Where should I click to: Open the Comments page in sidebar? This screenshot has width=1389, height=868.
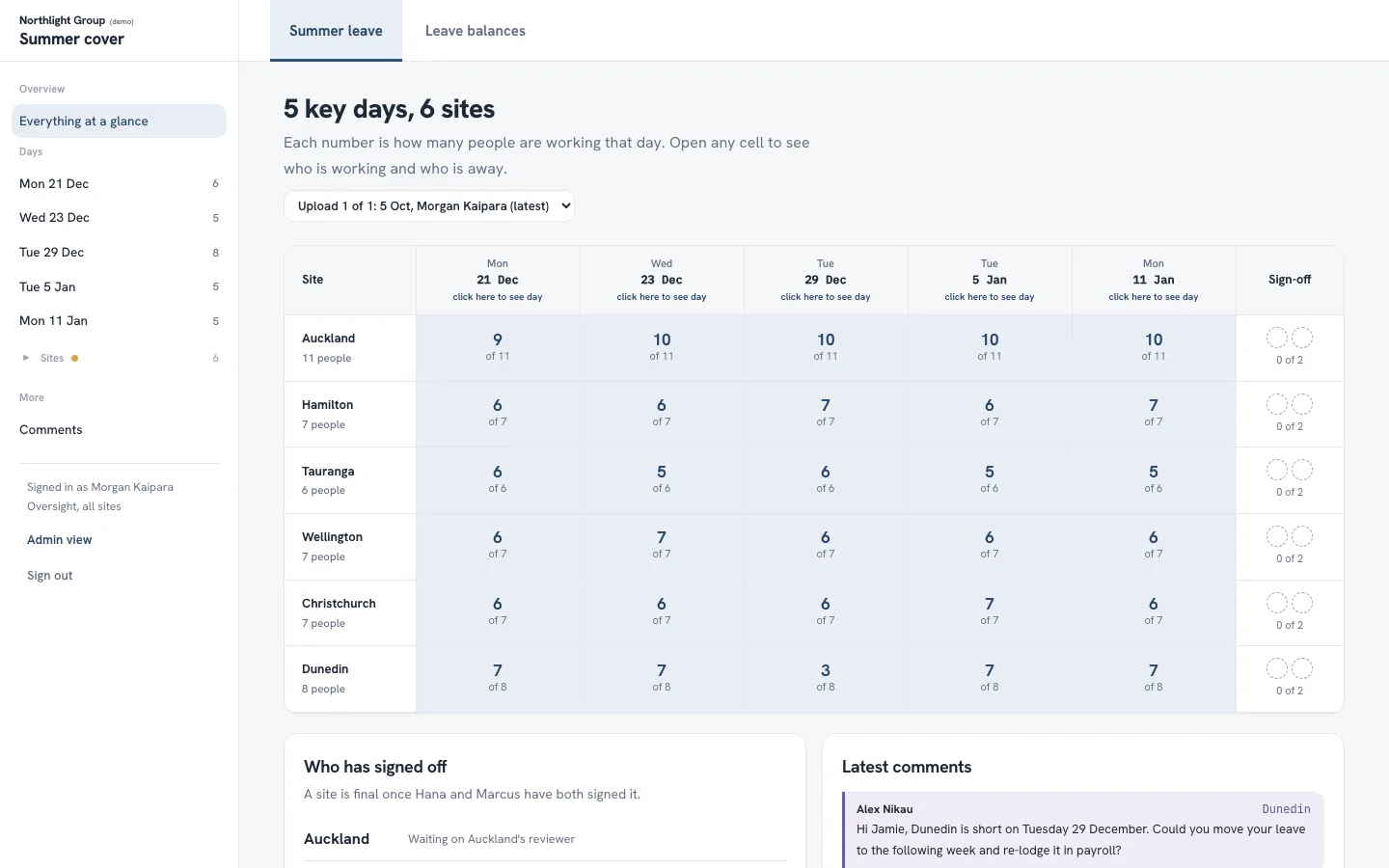(119, 430)
